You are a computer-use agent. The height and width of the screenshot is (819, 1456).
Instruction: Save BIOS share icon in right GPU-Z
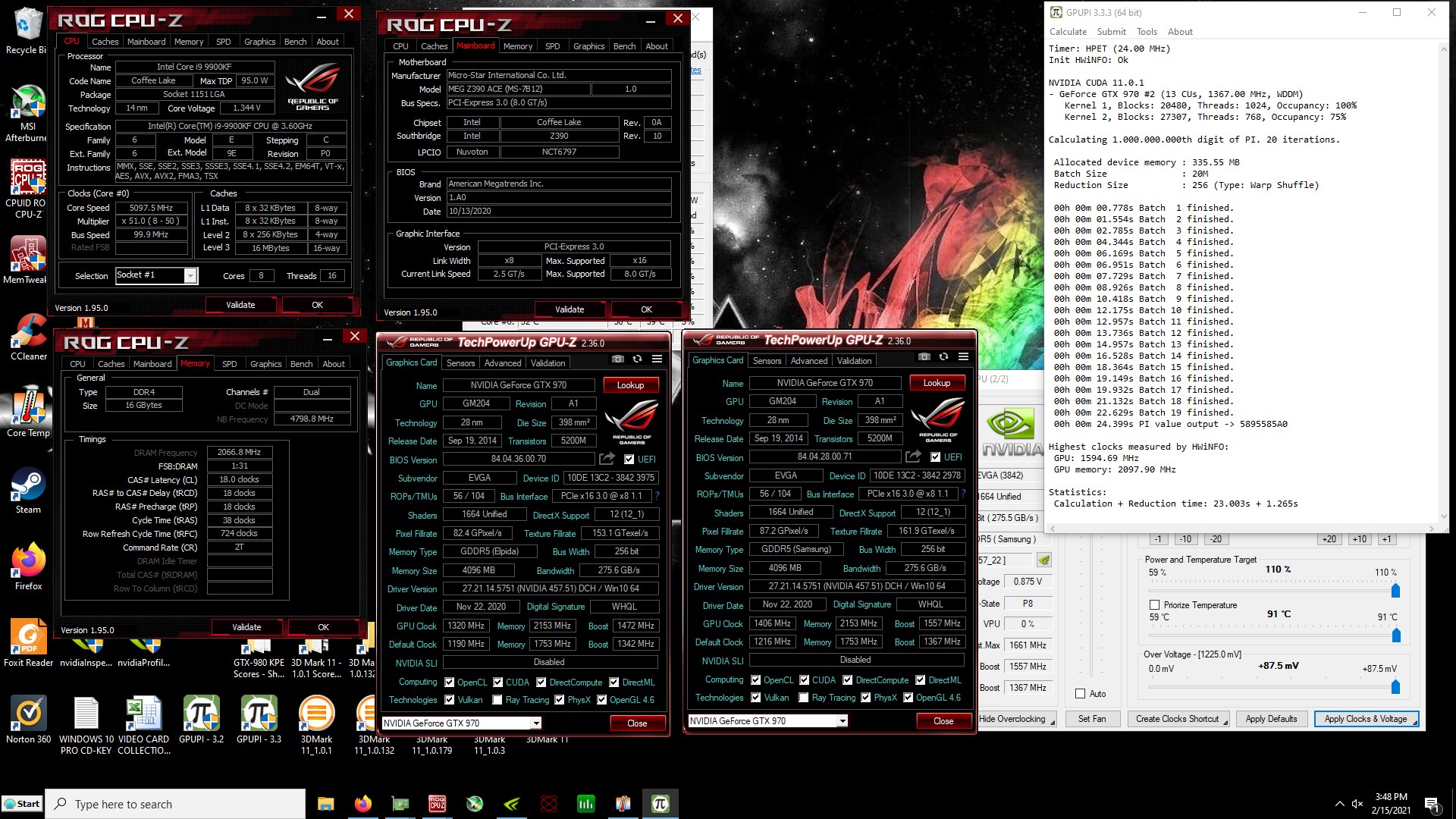click(x=913, y=457)
